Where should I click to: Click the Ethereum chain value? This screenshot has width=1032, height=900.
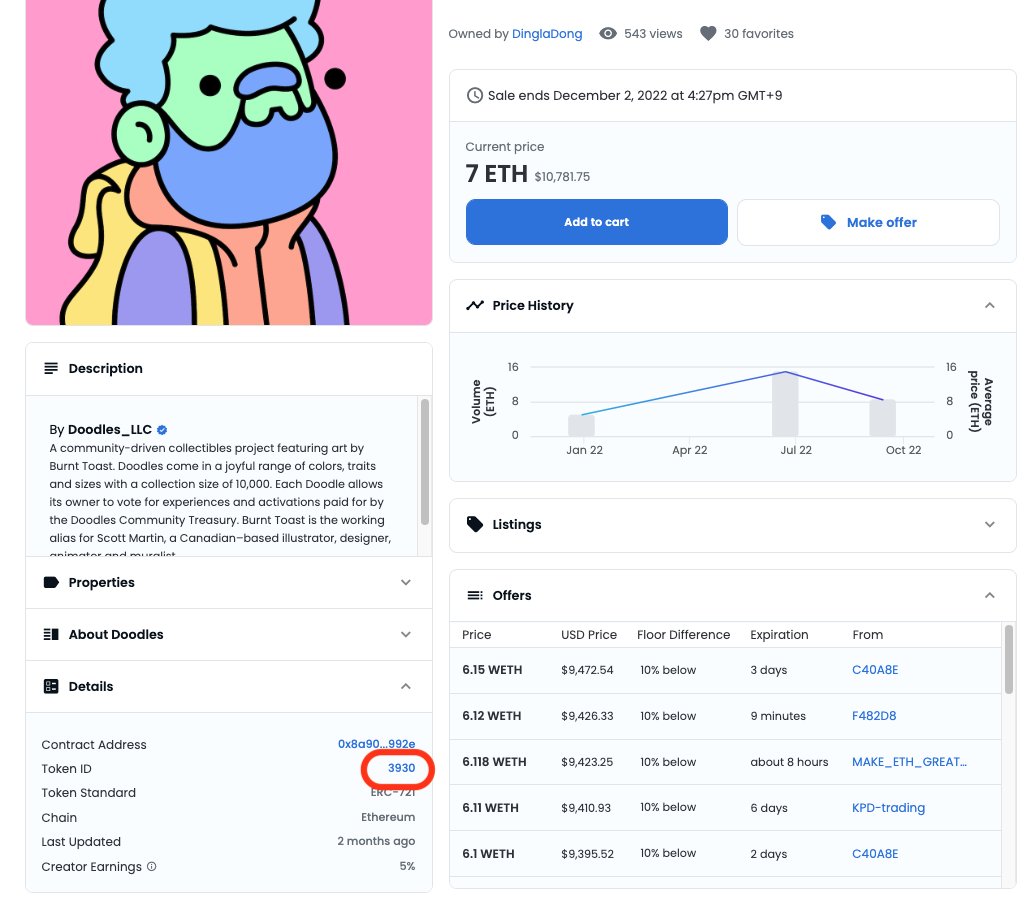click(388, 817)
